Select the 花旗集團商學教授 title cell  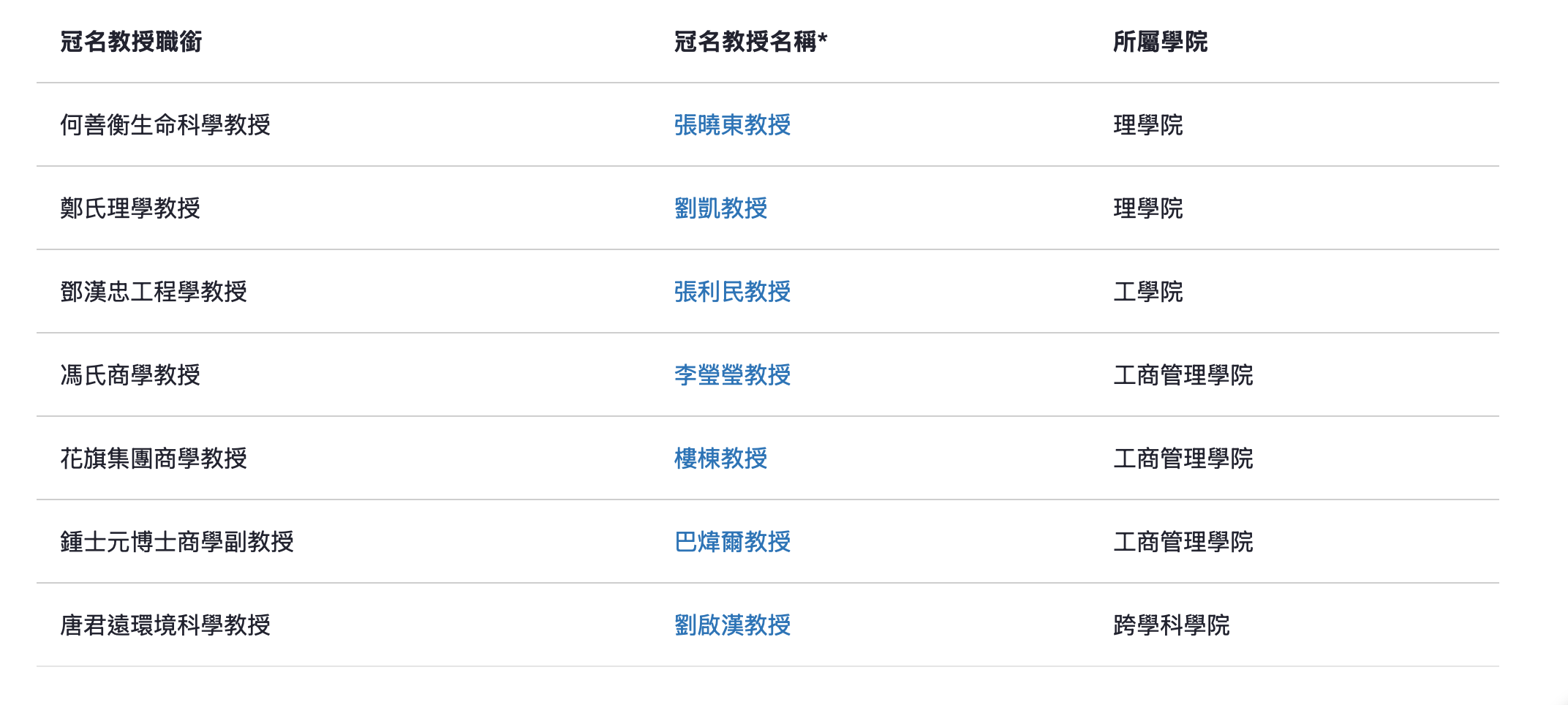[x=154, y=459]
